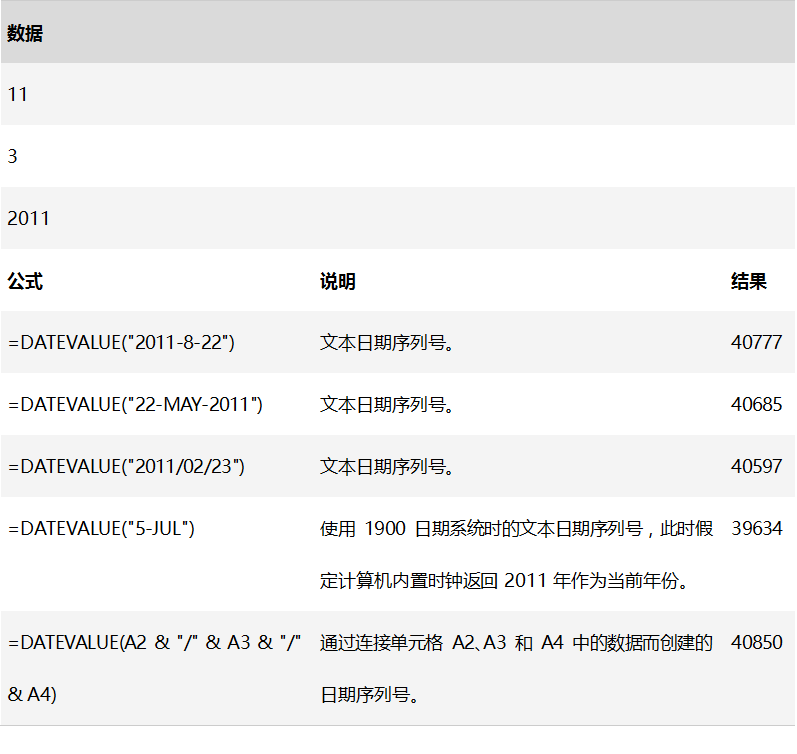The width and height of the screenshot is (797, 754).
Task: Select the 说明 column header
Action: tap(338, 281)
